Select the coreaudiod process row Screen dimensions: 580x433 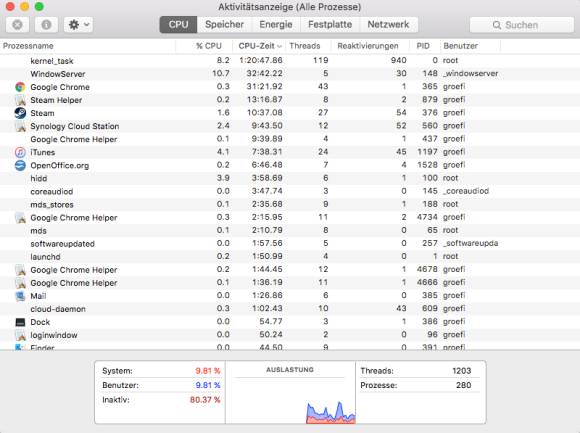[x=290, y=191]
